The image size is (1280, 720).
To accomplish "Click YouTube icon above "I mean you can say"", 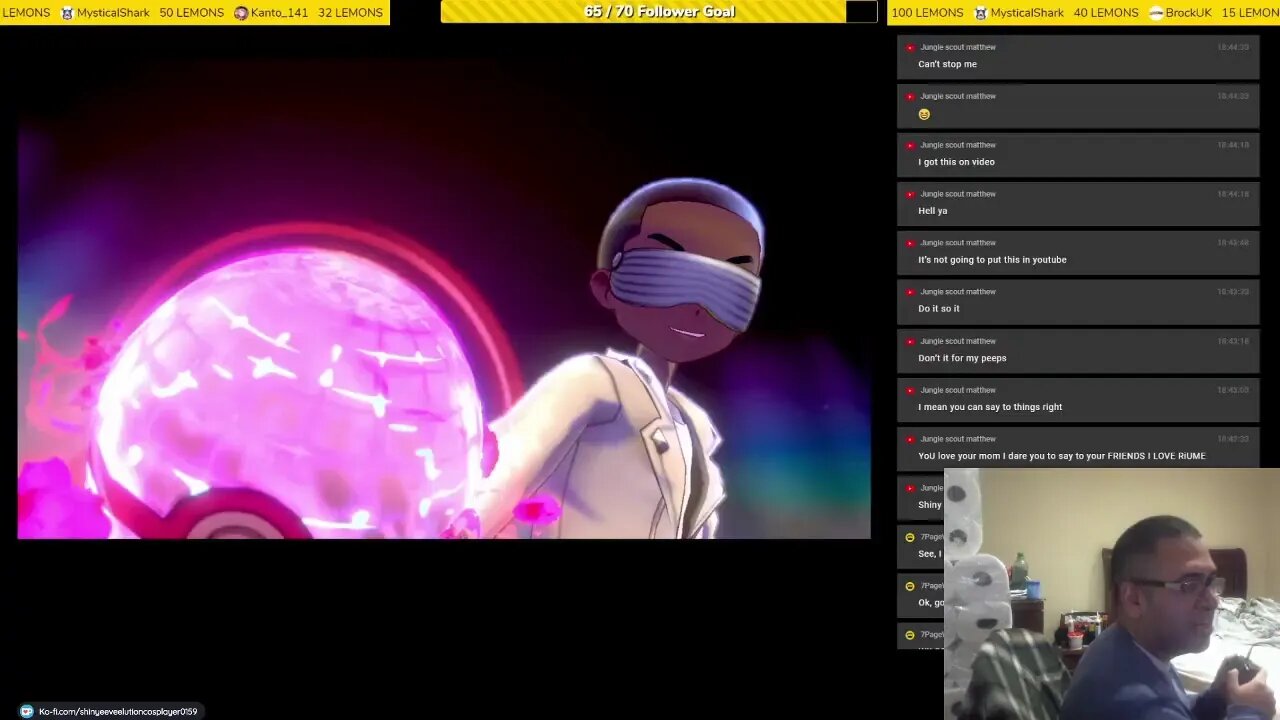I will [x=910, y=390].
